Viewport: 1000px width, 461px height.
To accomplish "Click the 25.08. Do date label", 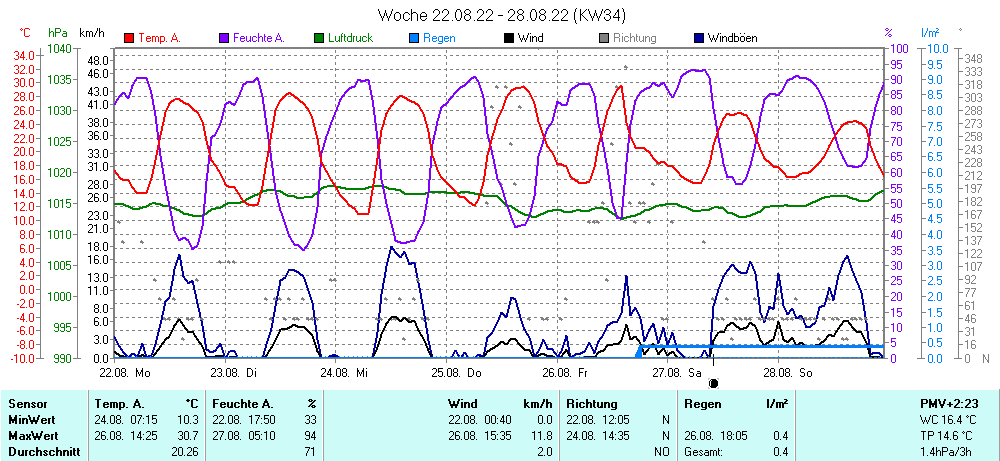I will pyautogui.click(x=456, y=372).
